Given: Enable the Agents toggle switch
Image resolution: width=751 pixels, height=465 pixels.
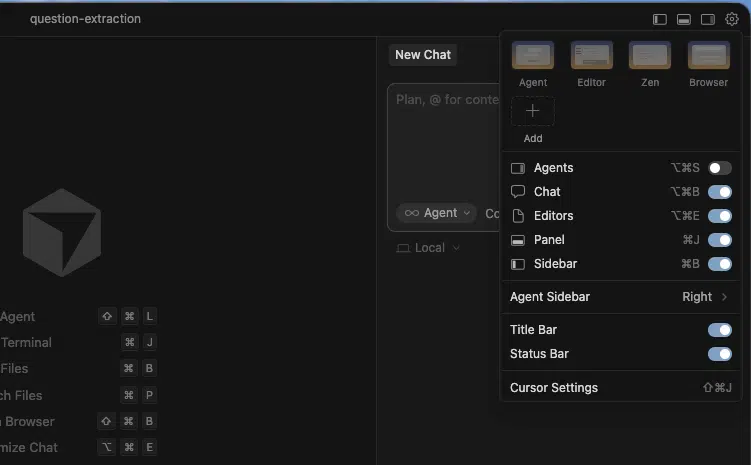Looking at the screenshot, I should point(720,168).
